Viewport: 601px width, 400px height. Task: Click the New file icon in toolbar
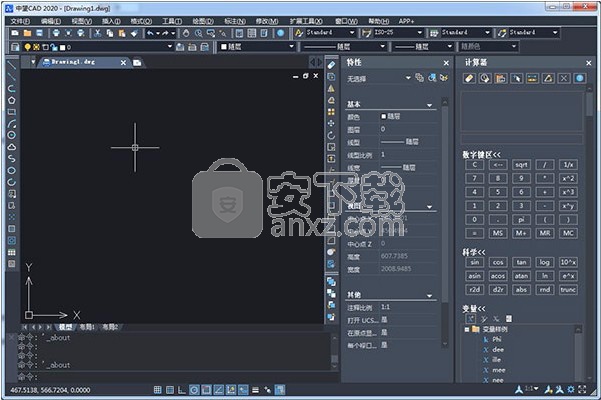[x=14, y=32]
